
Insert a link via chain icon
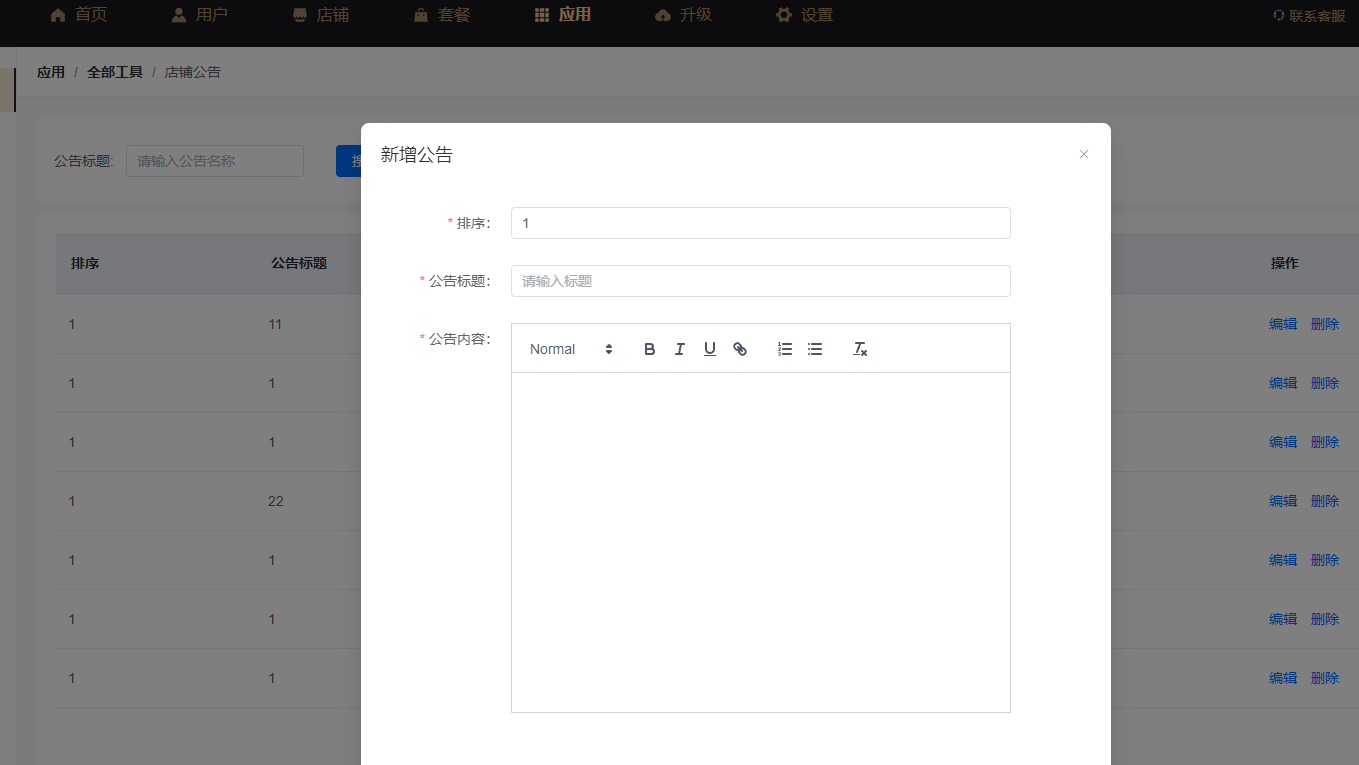coord(739,349)
